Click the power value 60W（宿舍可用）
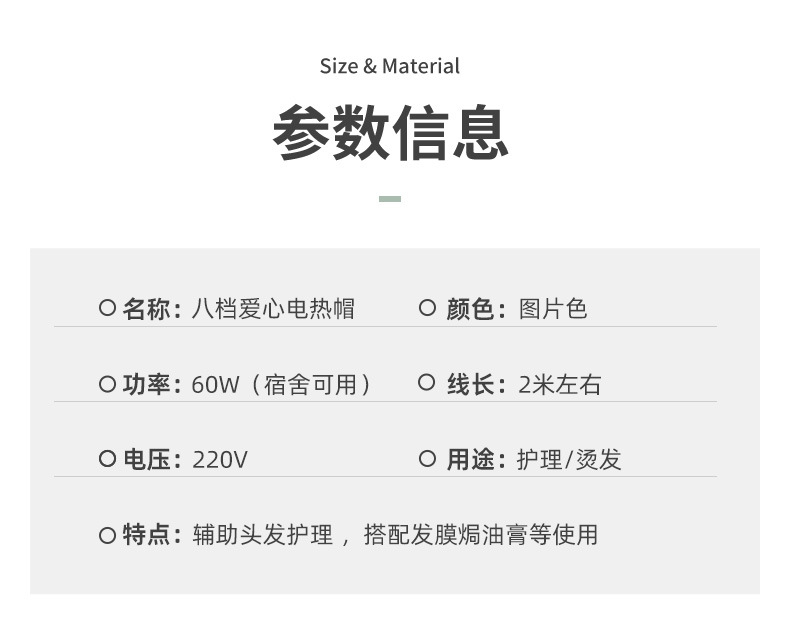Screen dimensions: 790x617 [x=282, y=385]
